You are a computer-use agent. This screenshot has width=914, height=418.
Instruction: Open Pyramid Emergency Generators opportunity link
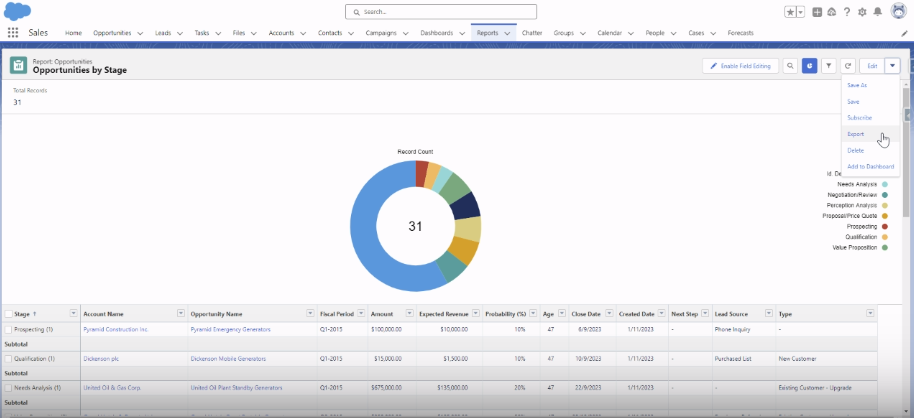click(x=230, y=329)
